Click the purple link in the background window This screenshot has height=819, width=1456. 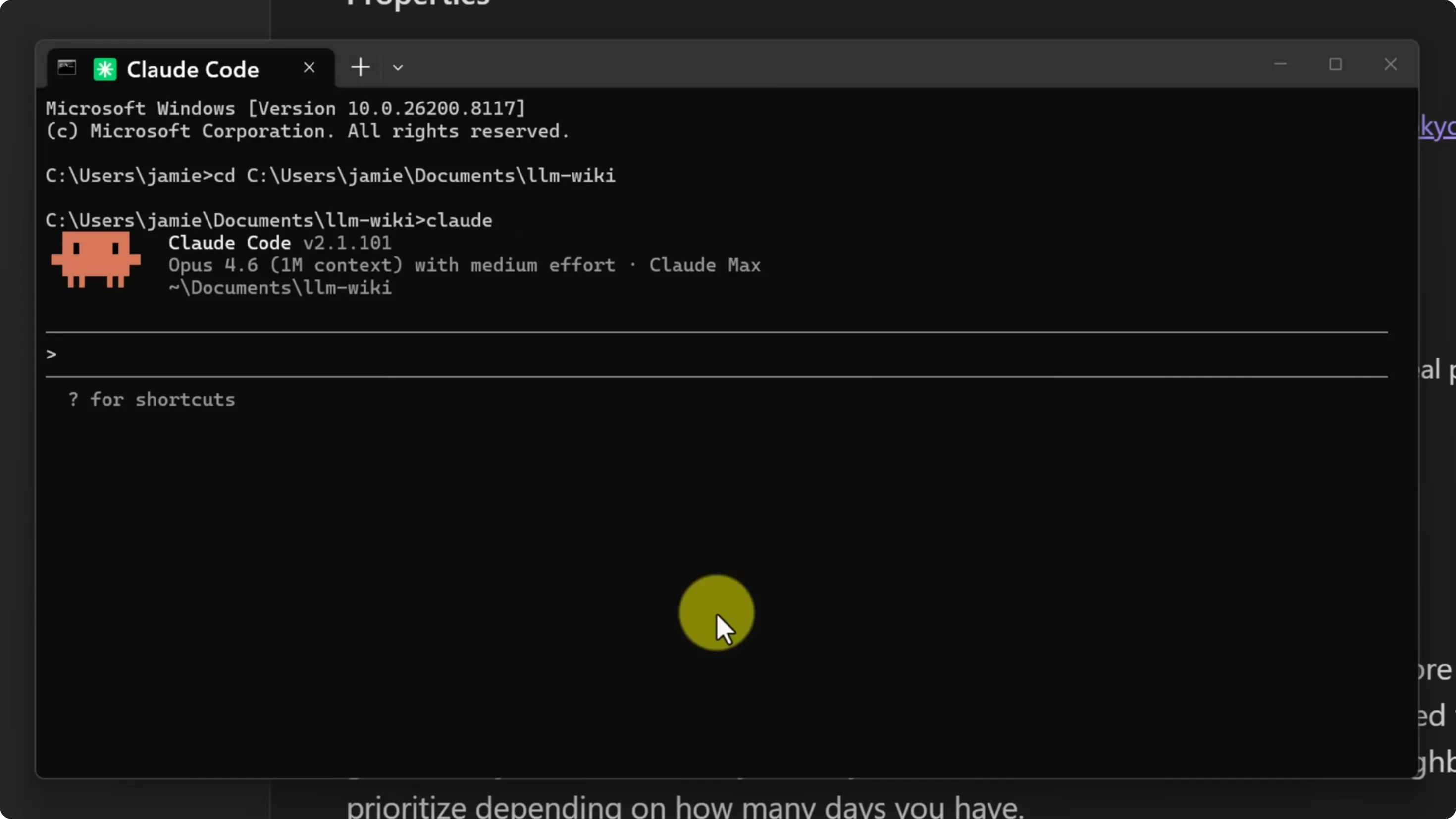tap(1438, 127)
